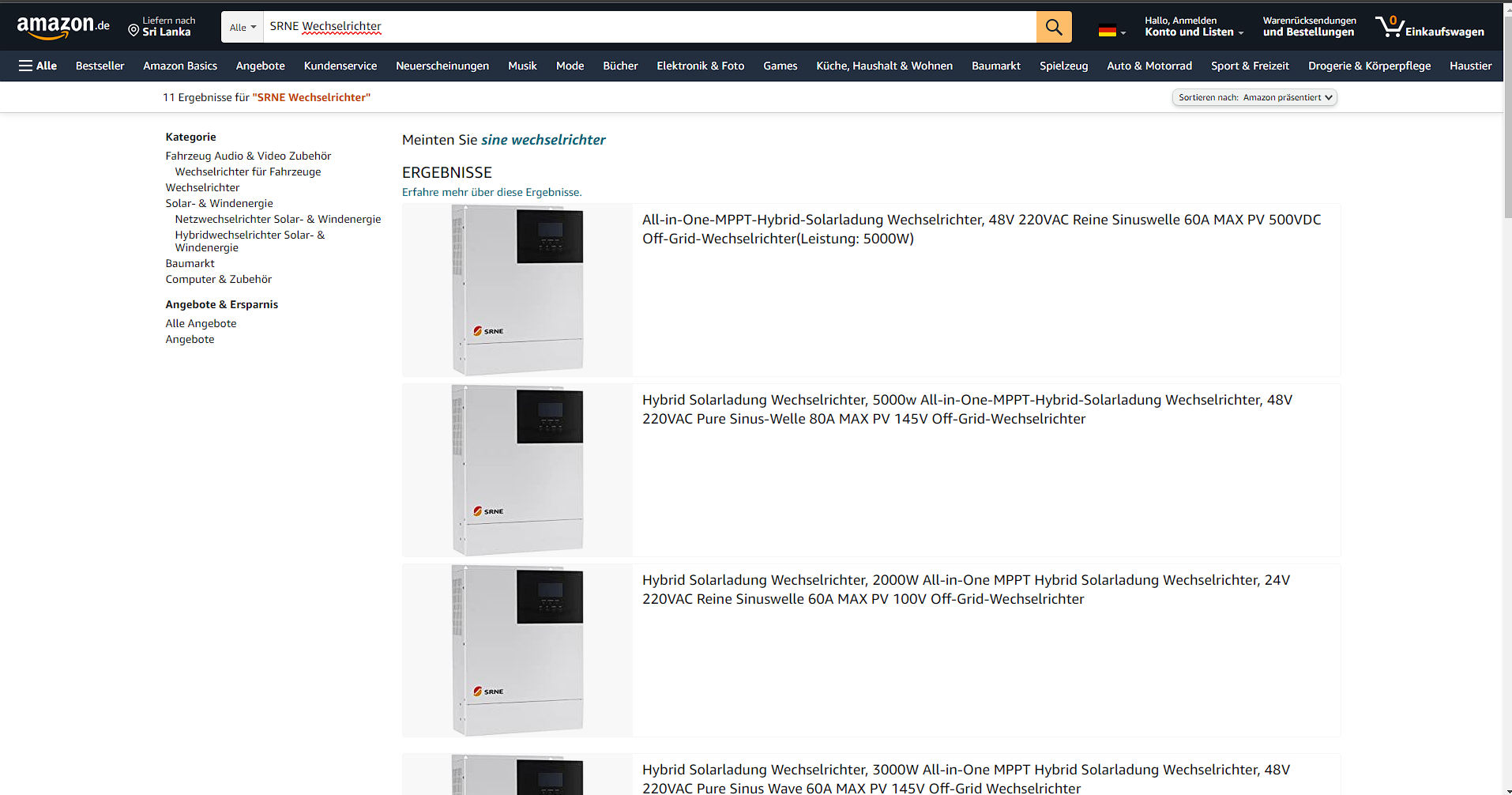Open the Alle search category dropdown
The width and height of the screenshot is (1512, 795).
[243, 27]
